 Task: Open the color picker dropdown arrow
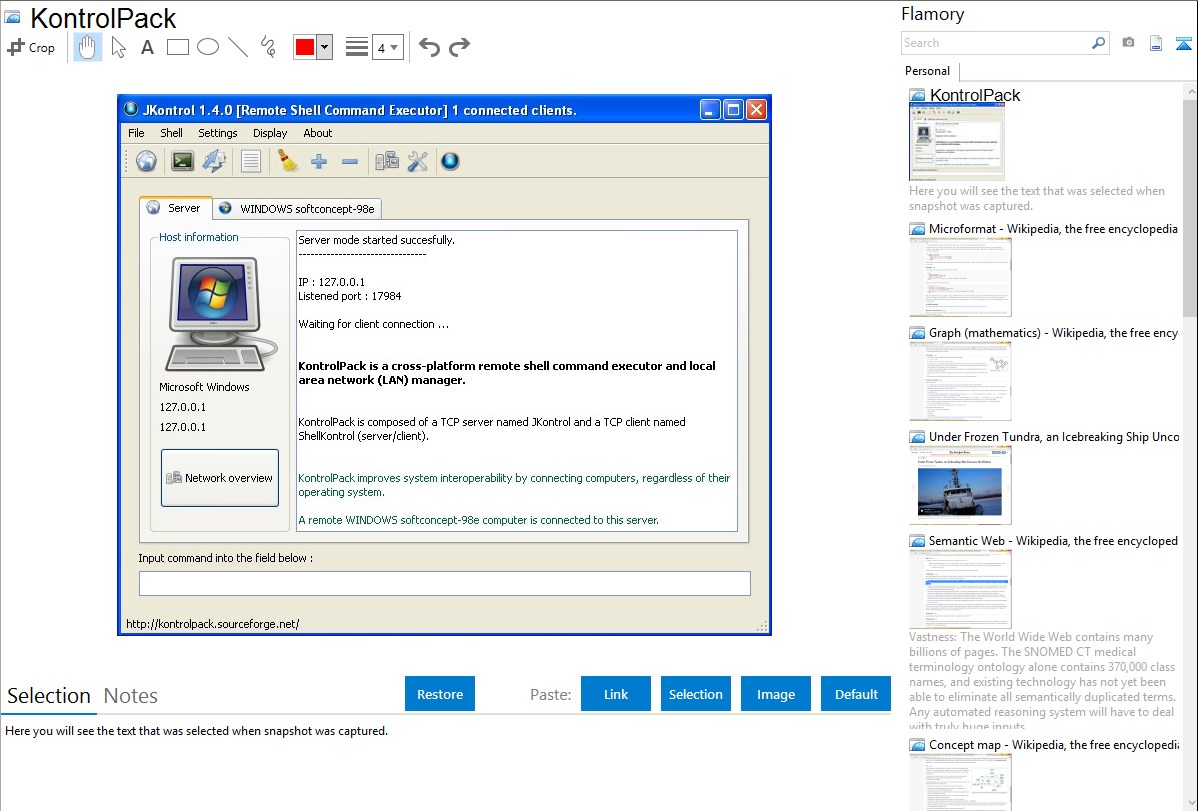click(x=324, y=47)
